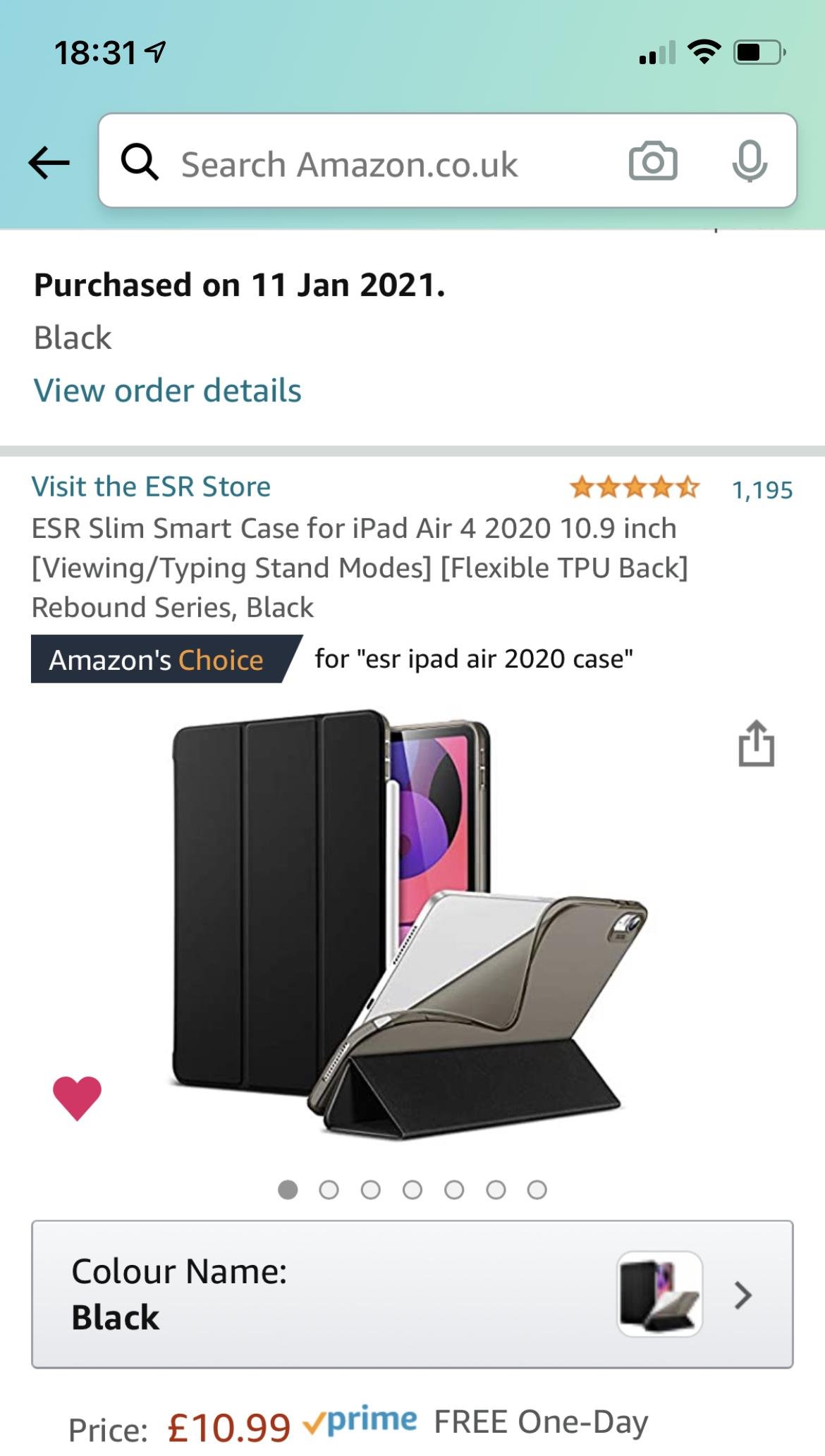825x1456 pixels.
Task: Tap the prime logo badge
Action: pyautogui.click(x=360, y=1421)
